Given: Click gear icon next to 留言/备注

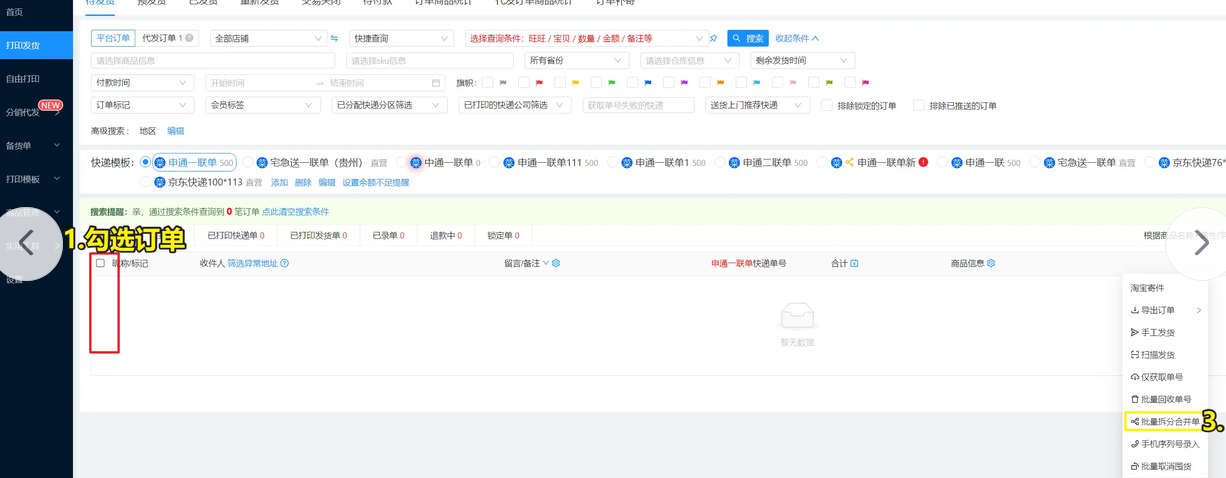Looking at the screenshot, I should coord(556,263).
